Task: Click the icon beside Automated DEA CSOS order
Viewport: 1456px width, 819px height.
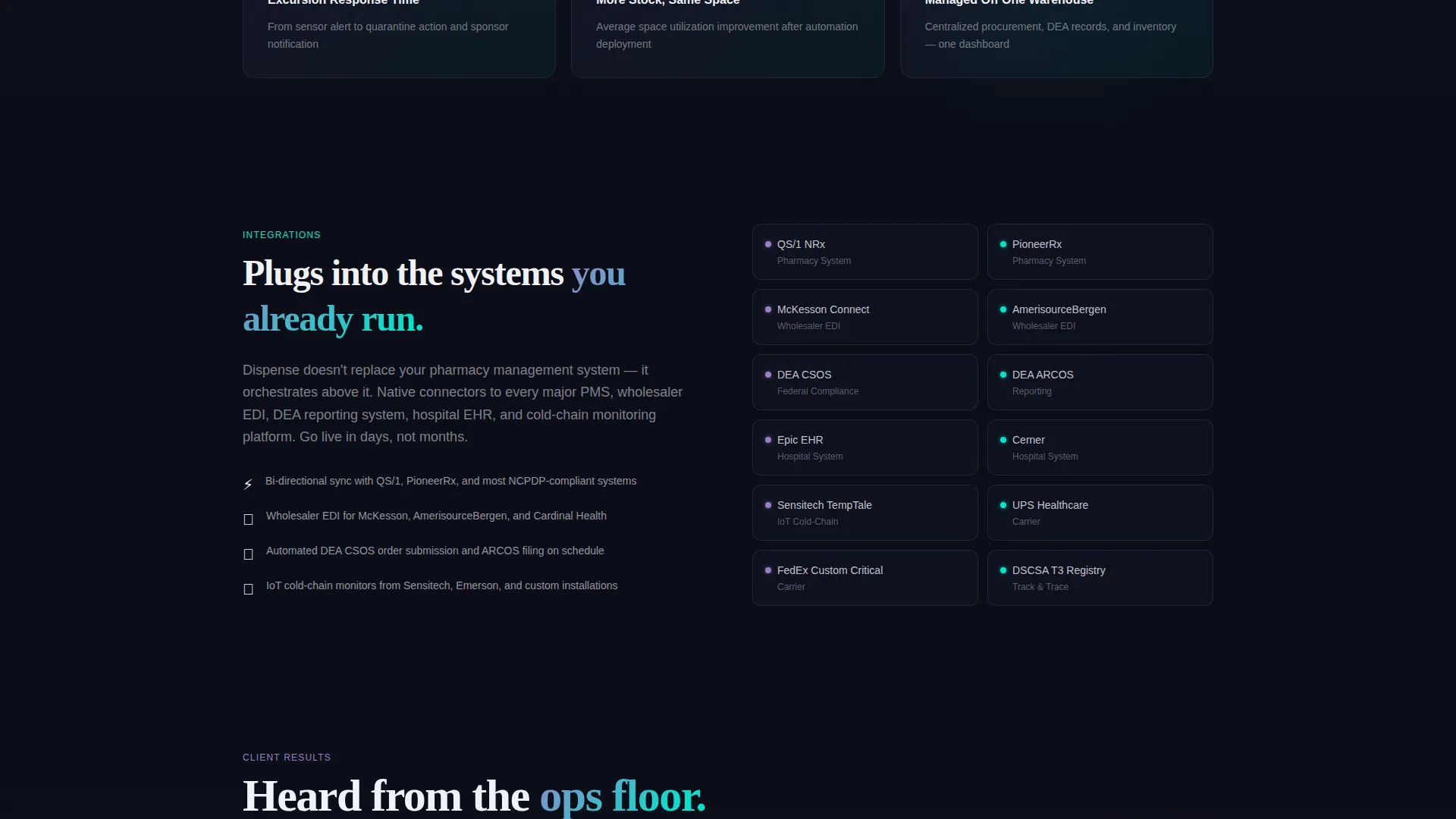Action: pos(248,554)
